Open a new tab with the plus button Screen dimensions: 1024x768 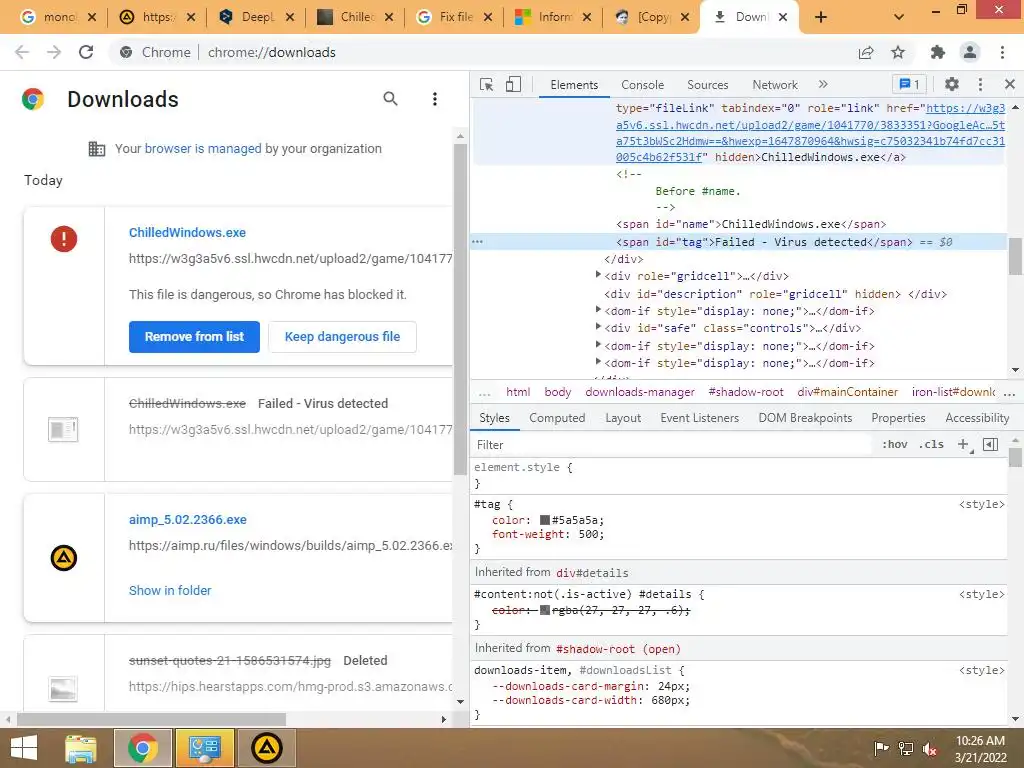click(x=821, y=17)
